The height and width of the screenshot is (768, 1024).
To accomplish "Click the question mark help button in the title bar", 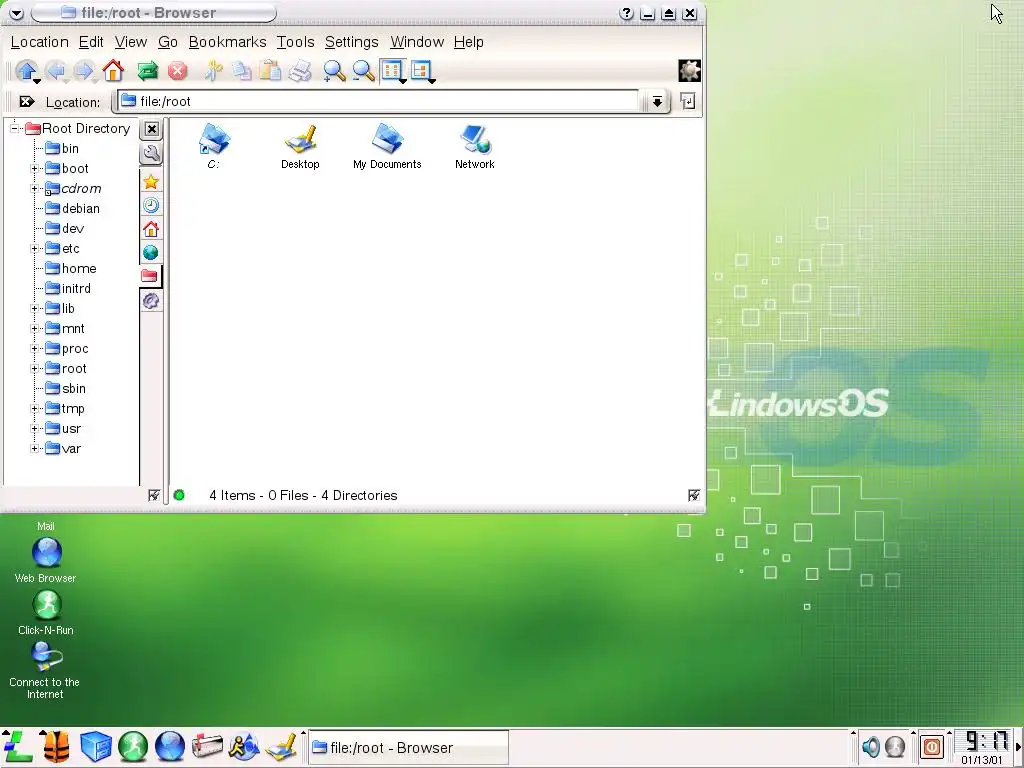I will 626,13.
